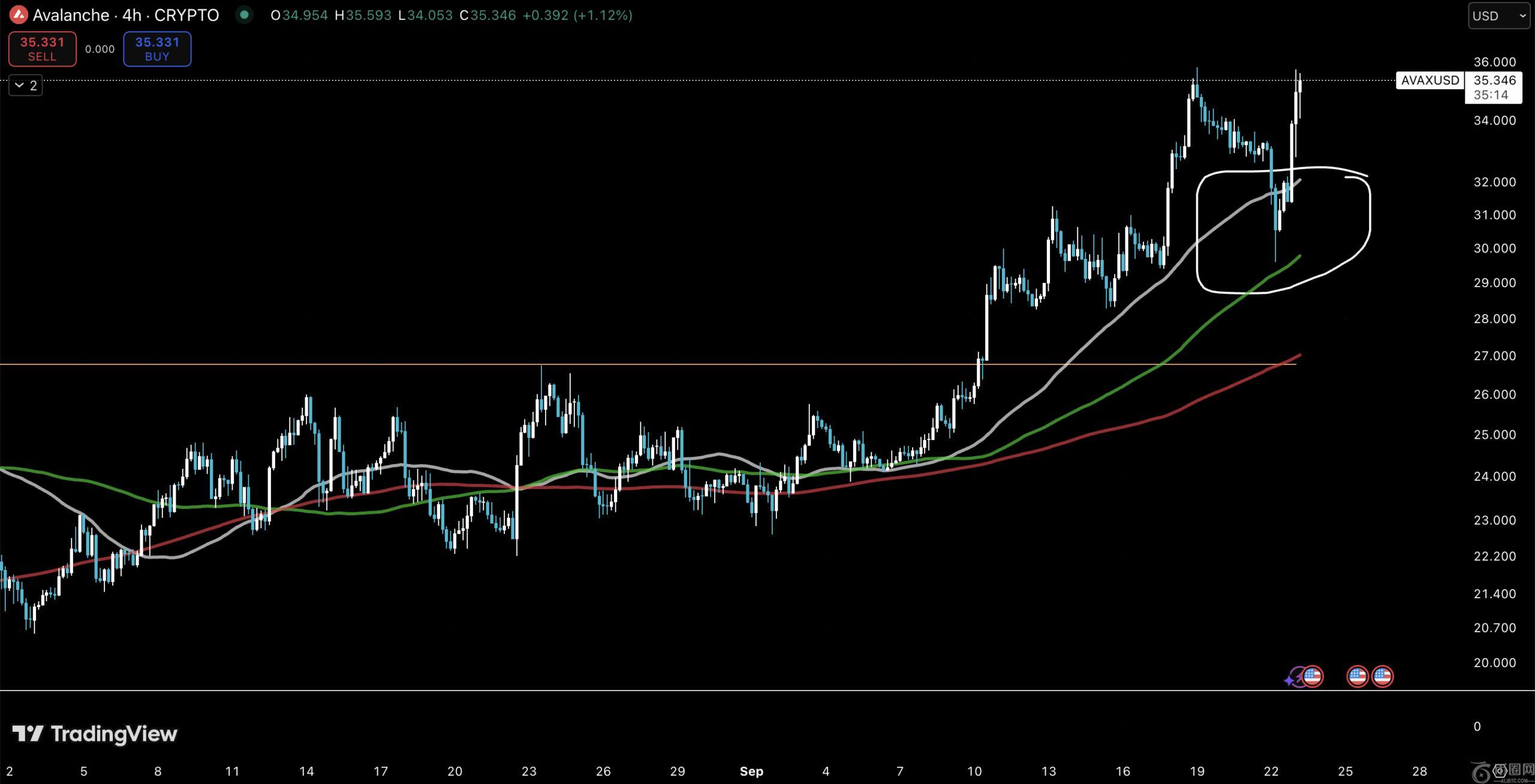Click the green market status dot
The height and width of the screenshot is (784, 1535).
coord(244,14)
